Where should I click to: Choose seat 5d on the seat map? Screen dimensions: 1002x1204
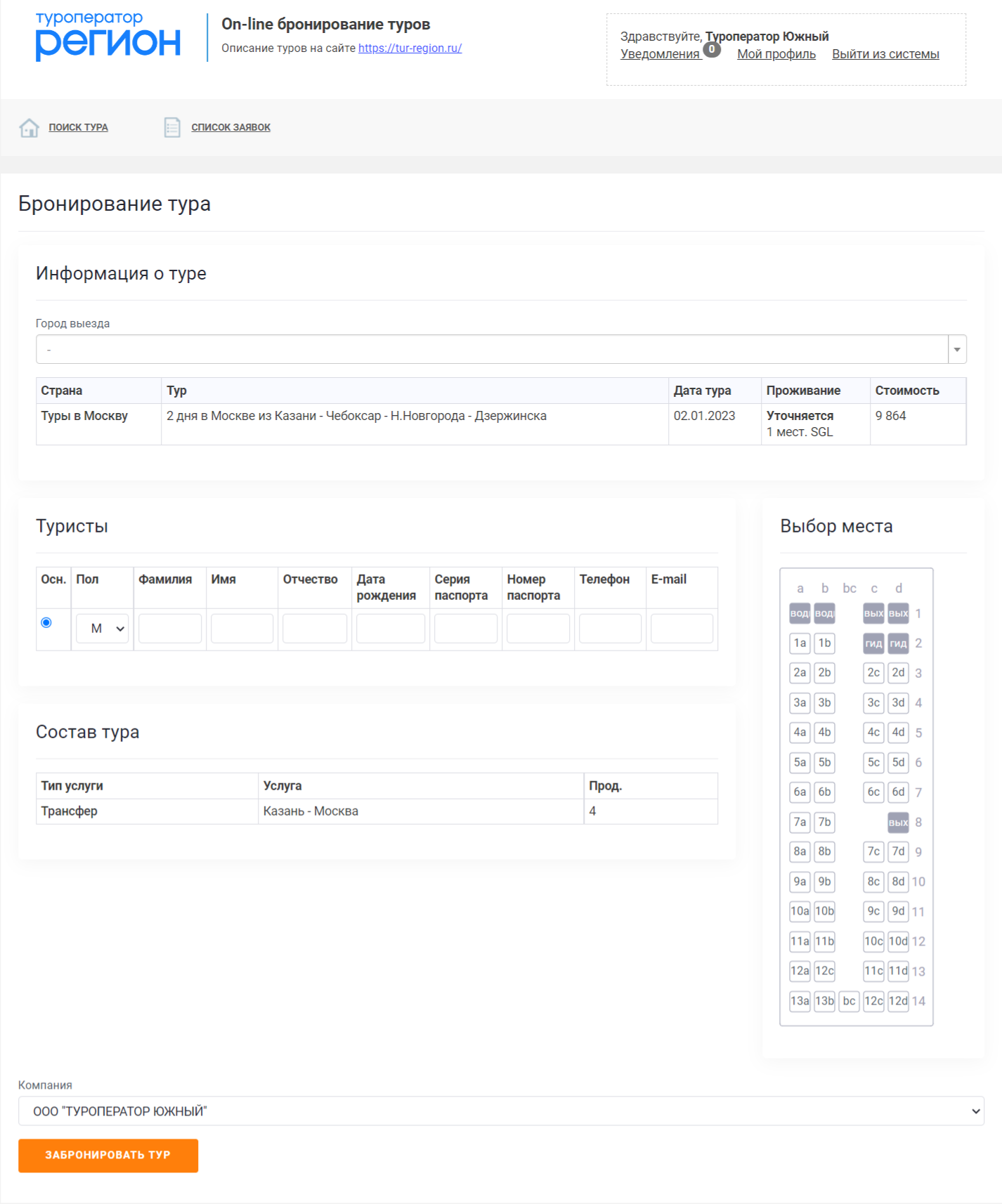coord(898,762)
